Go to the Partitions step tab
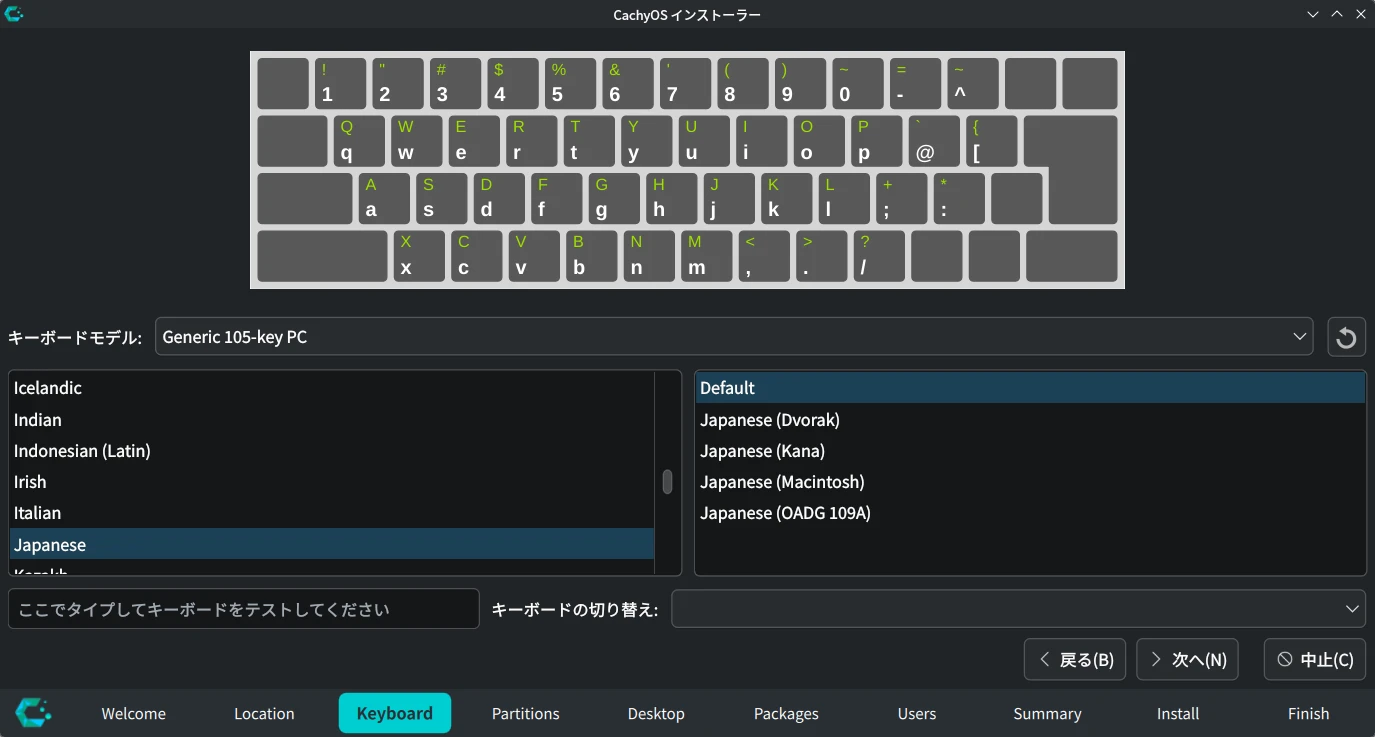This screenshot has height=737, width=1375. click(x=525, y=714)
